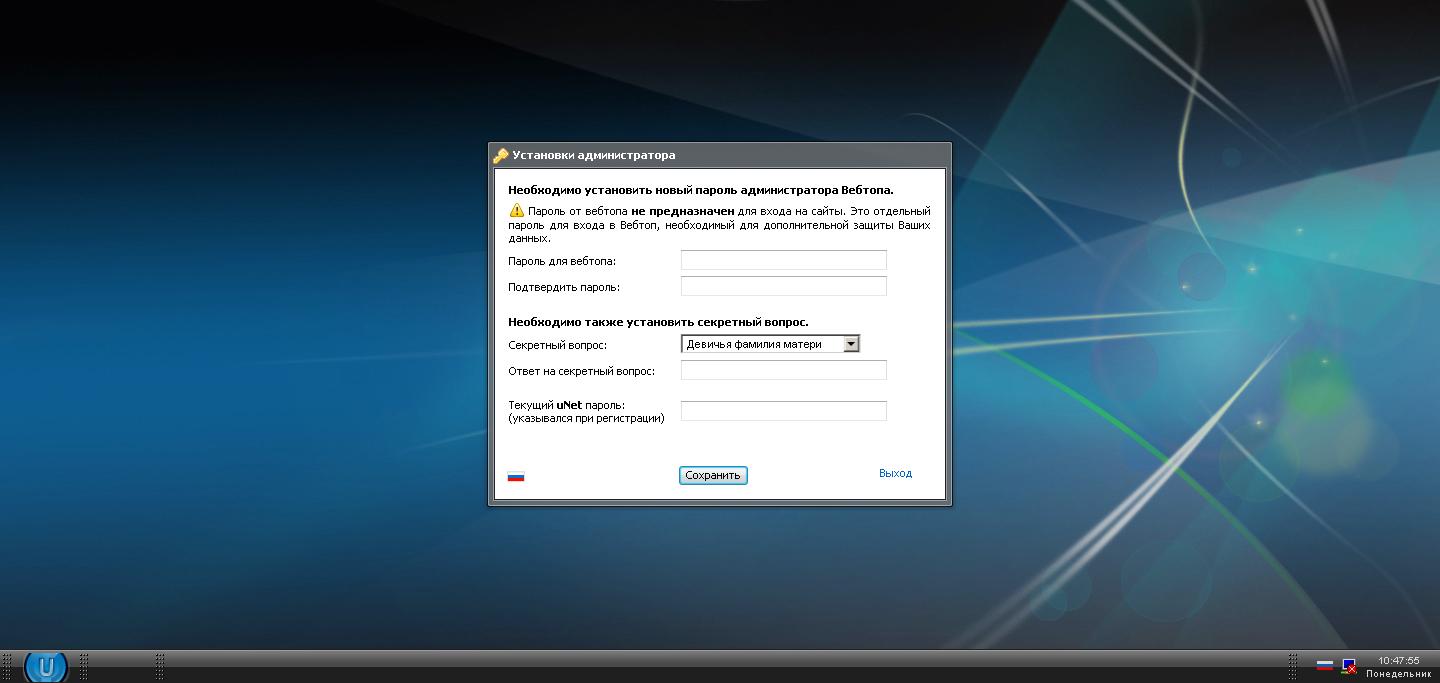
Task: Click the taskbar clock showing 10:47:55
Action: tap(1398, 660)
